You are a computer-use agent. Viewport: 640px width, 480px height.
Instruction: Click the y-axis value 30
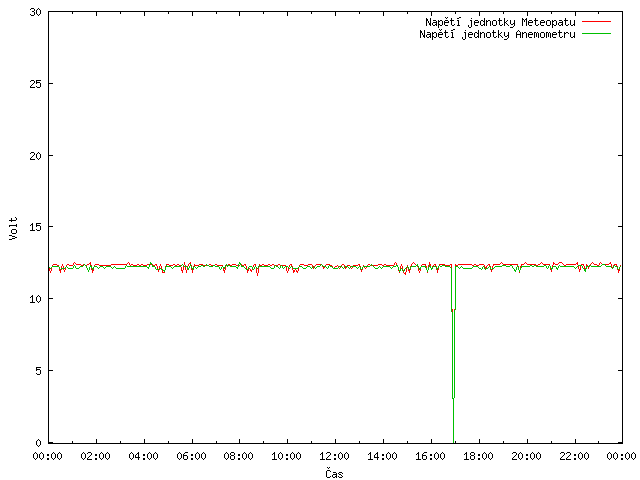coord(36,12)
